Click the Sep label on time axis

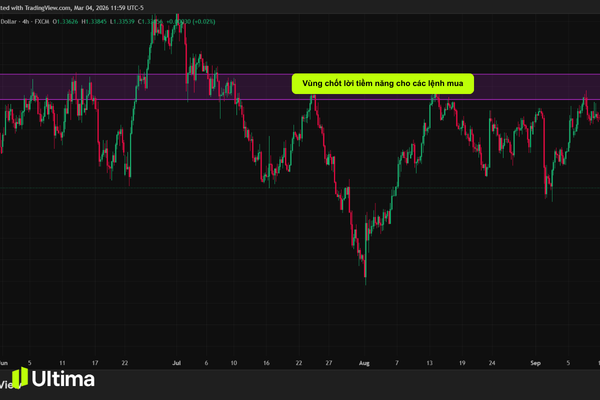pyautogui.click(x=535, y=363)
